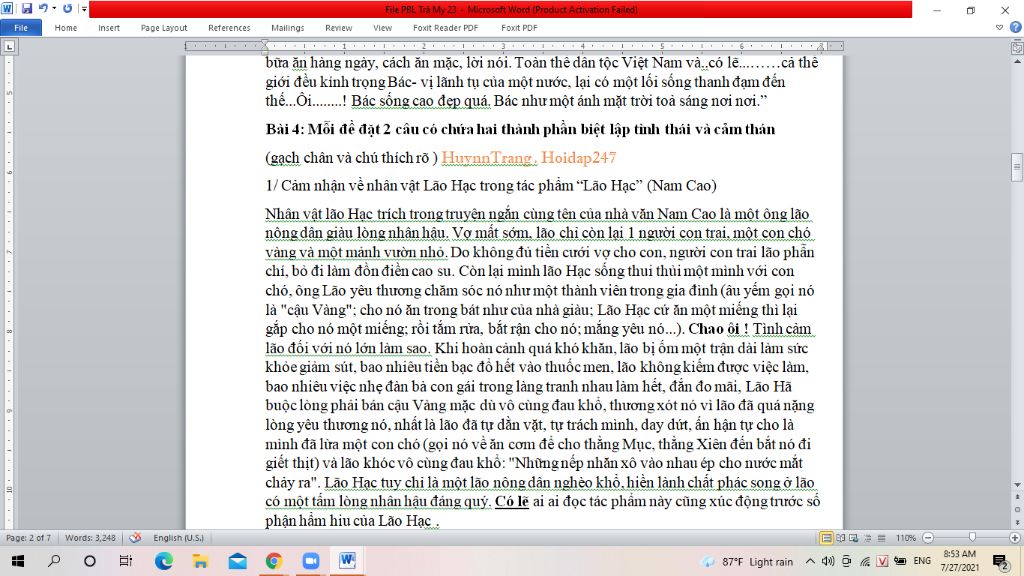
Task: Click the Undo arrow icon
Action: pos(43,8)
